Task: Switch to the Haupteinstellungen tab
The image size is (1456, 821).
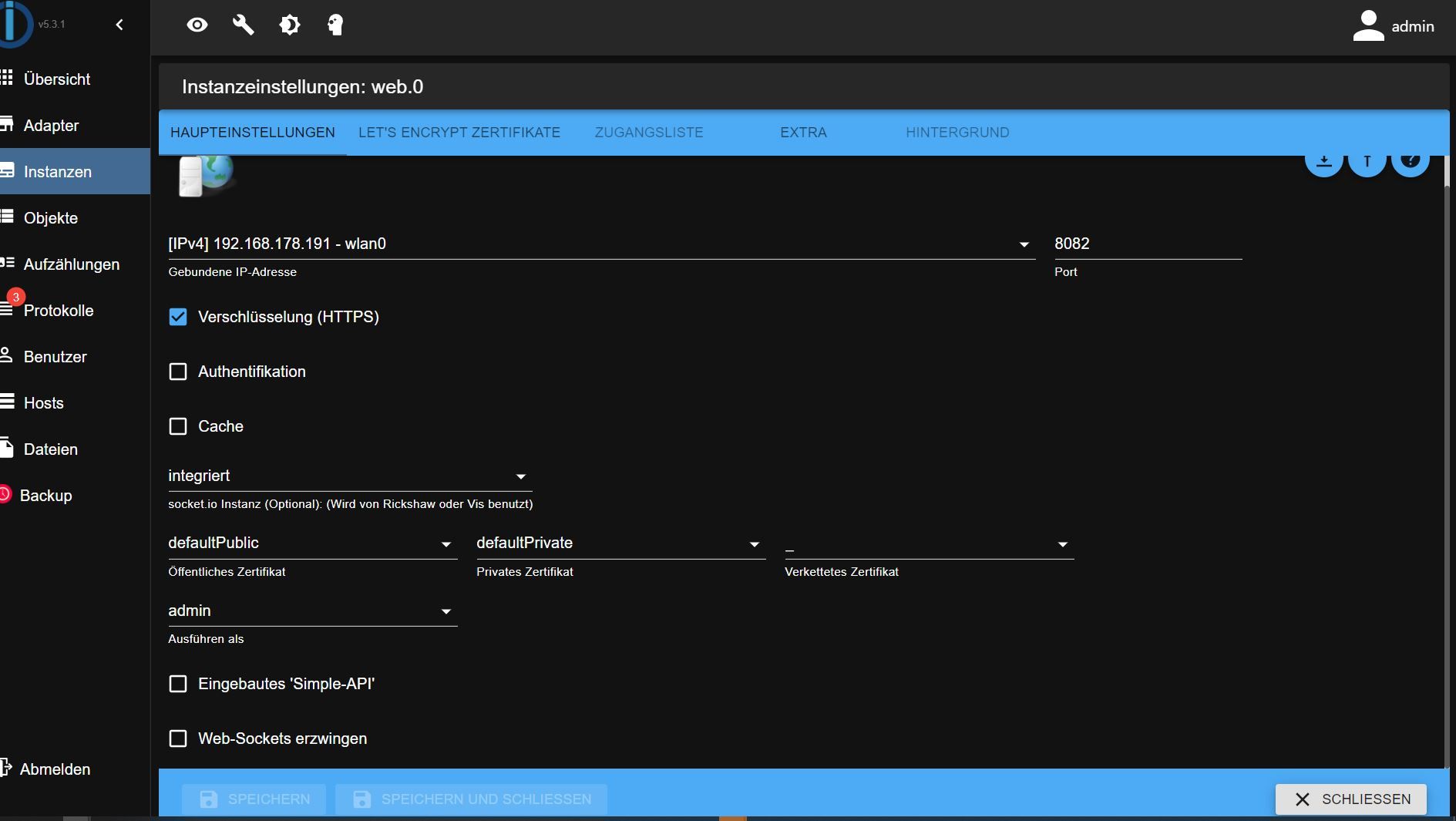Action: coord(253,133)
